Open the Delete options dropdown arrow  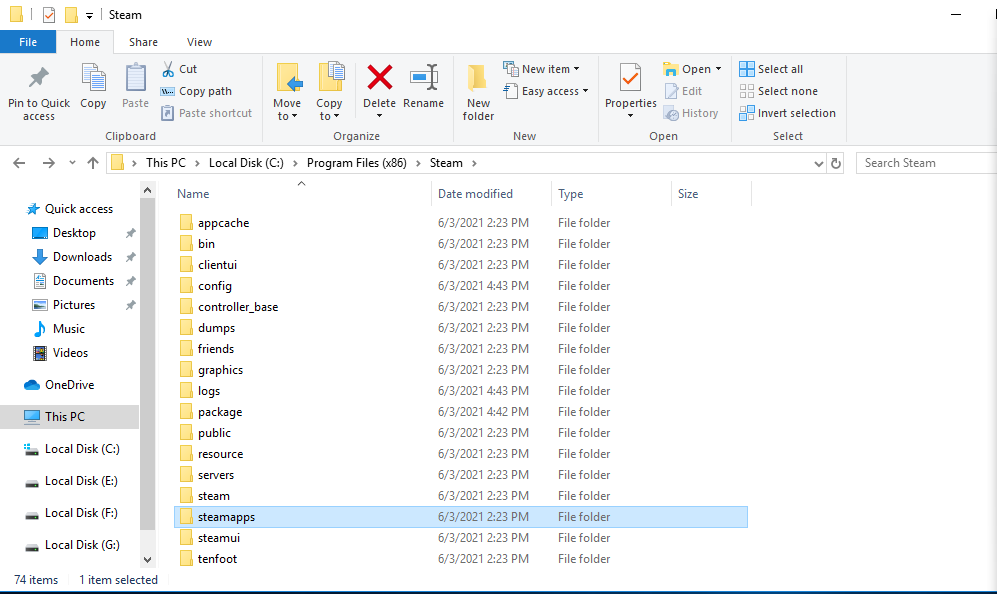click(x=380, y=116)
